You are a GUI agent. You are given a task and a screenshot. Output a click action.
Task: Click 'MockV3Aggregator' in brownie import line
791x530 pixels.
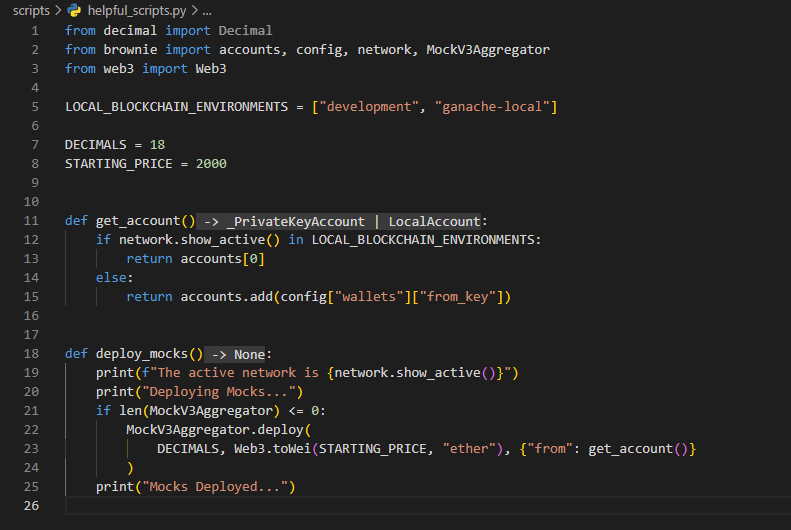tap(488, 50)
